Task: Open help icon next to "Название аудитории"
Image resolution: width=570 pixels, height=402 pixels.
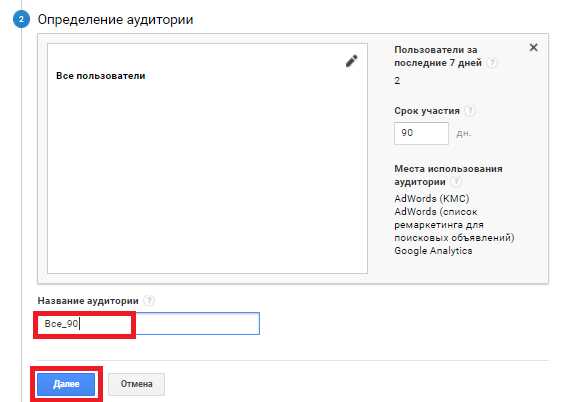Action: tap(149, 301)
